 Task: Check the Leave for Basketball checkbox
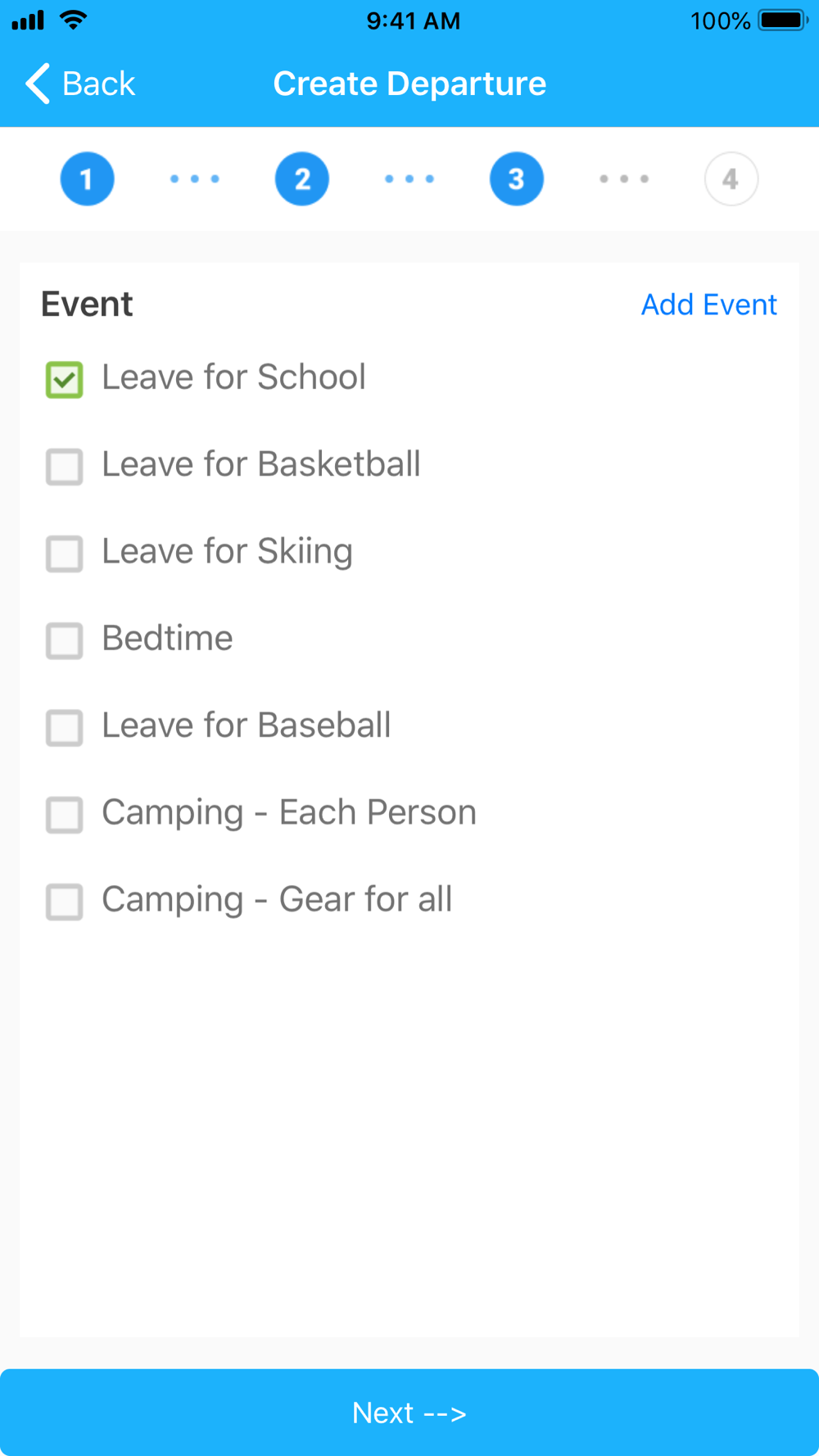64,467
